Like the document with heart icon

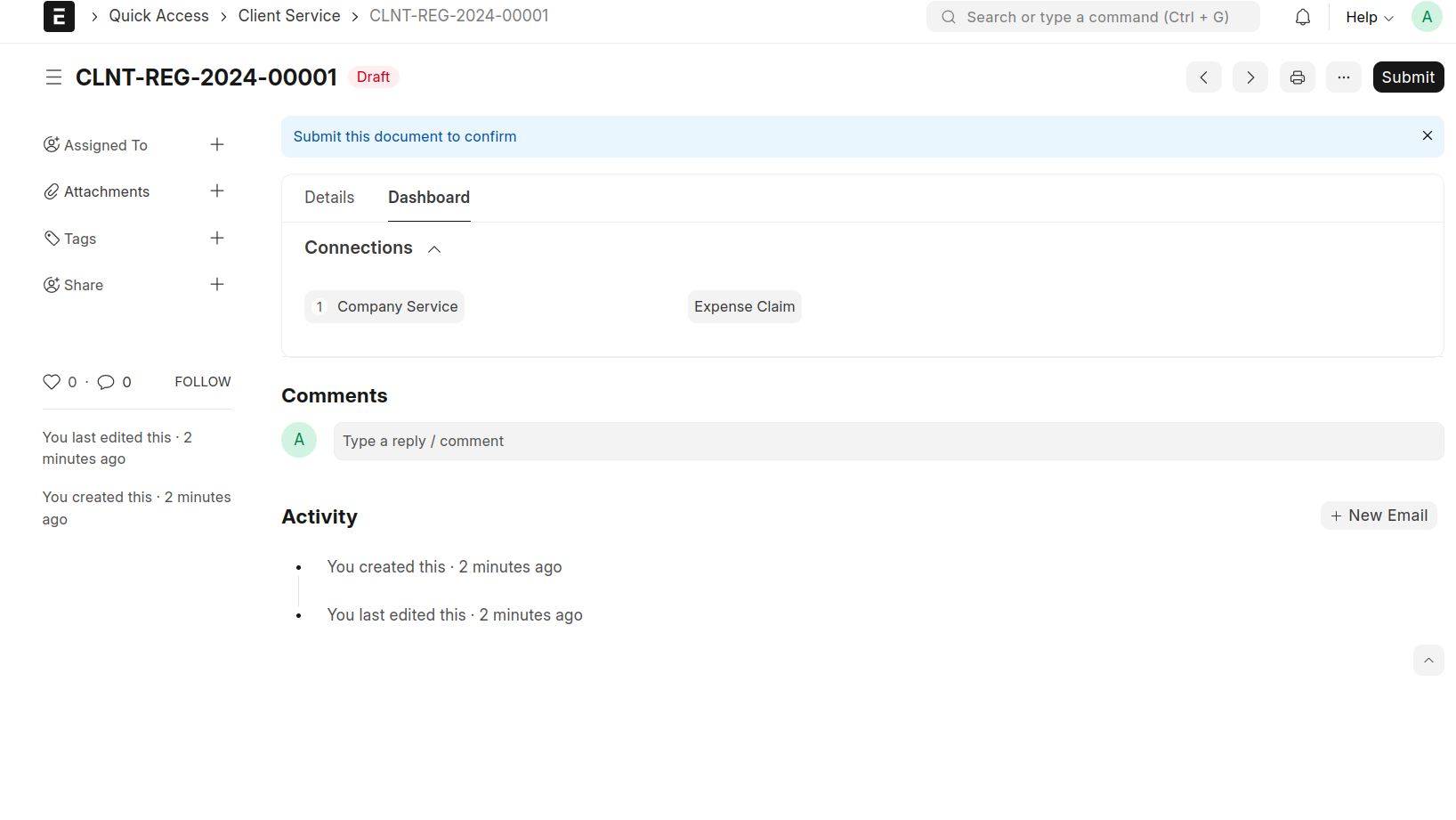coord(52,382)
